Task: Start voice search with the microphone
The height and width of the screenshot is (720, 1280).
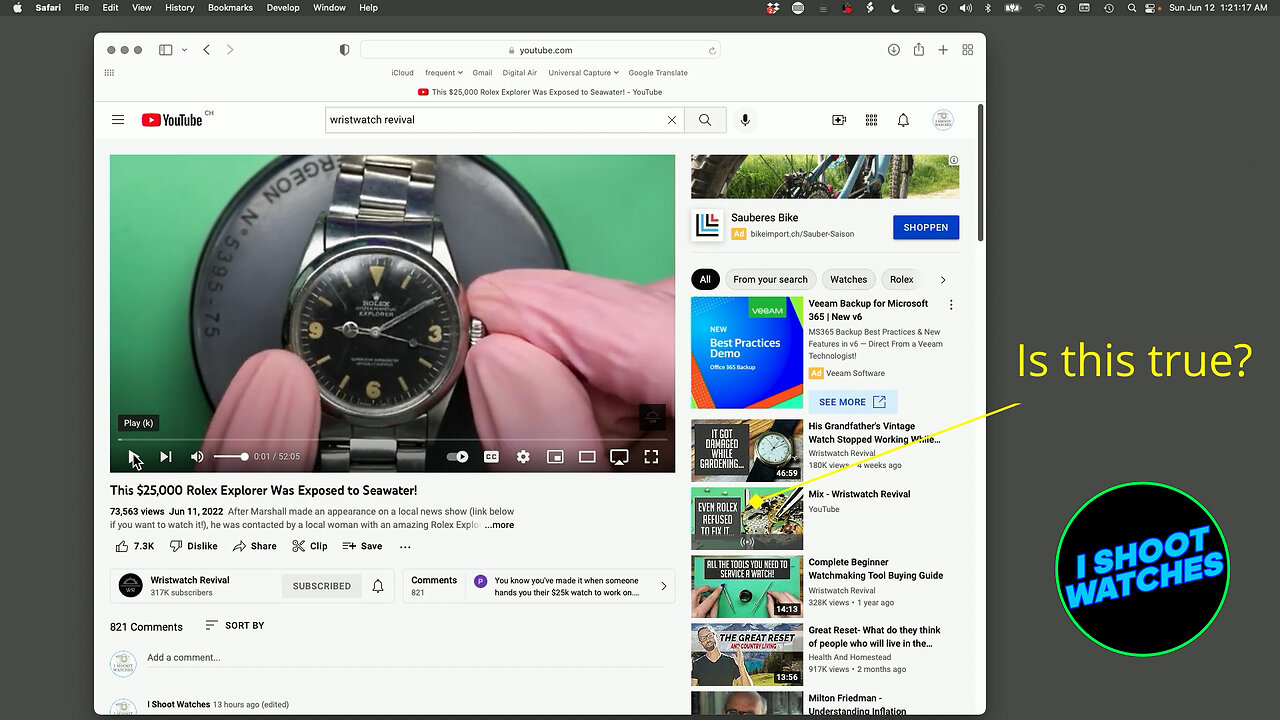Action: point(744,120)
